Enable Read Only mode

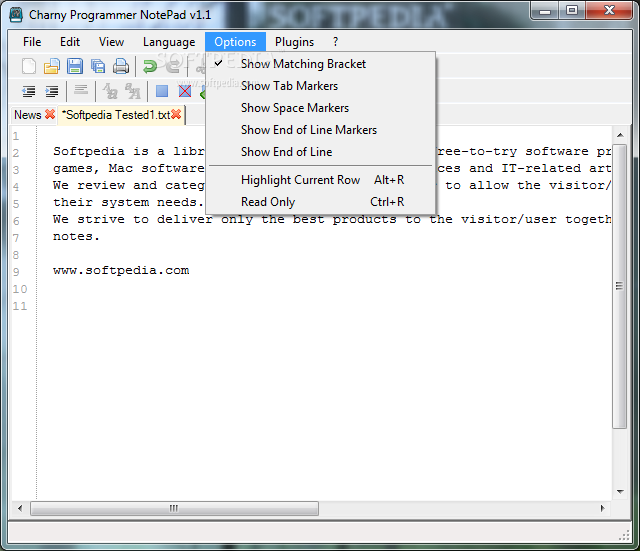[321, 202]
